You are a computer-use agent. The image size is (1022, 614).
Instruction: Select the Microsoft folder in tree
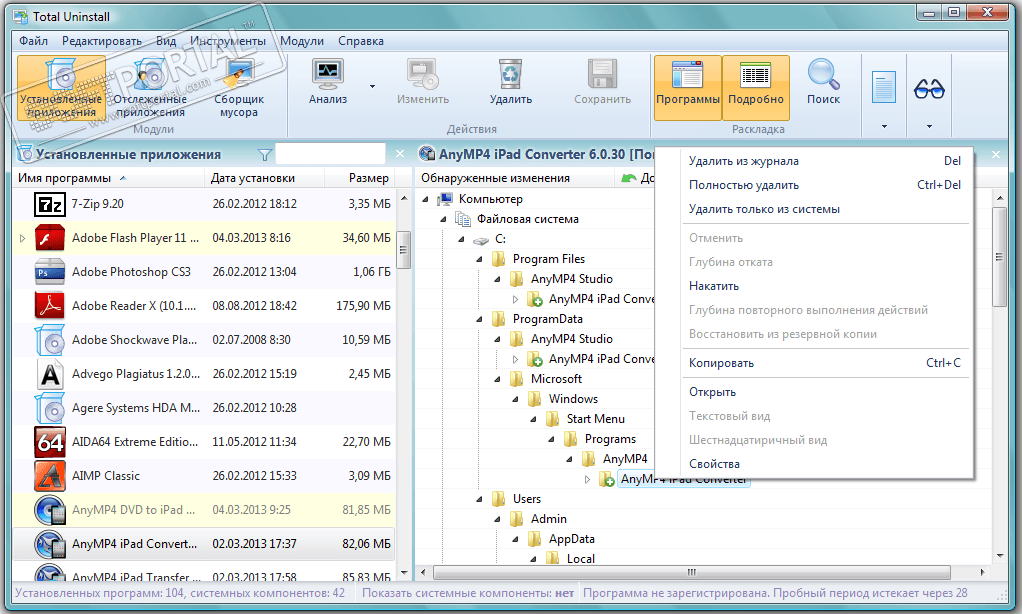(x=555, y=379)
